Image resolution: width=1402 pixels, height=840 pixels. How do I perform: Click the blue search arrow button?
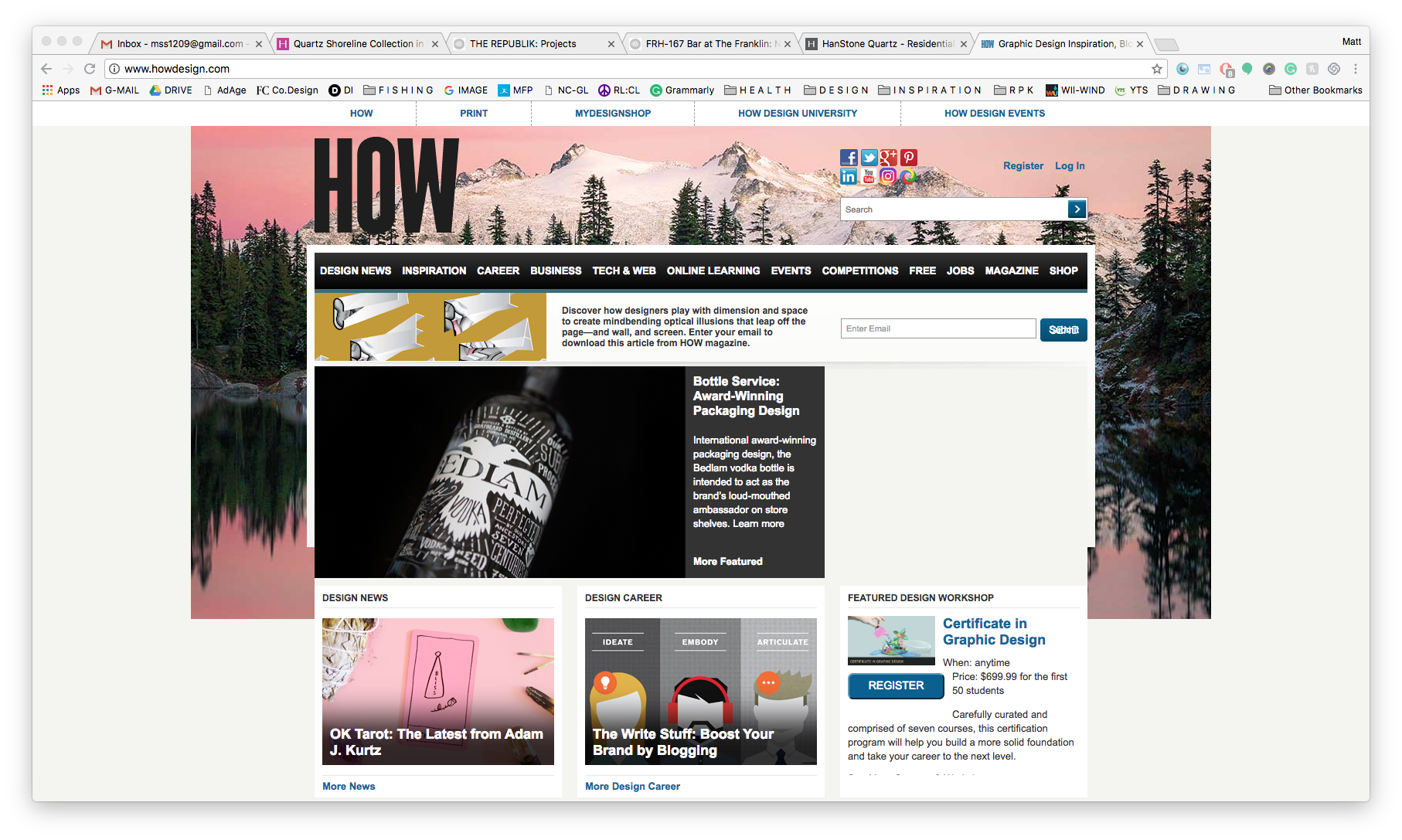coord(1077,209)
